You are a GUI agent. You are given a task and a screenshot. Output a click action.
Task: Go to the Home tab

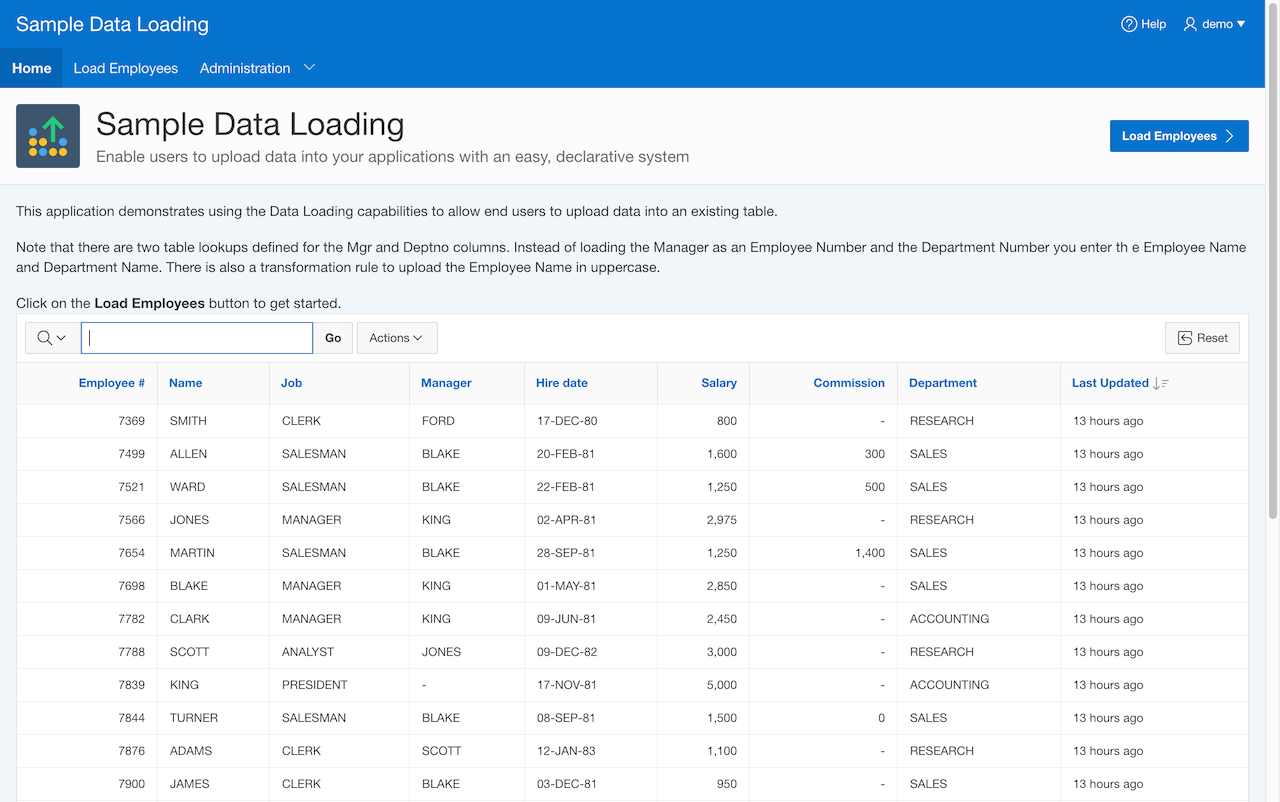tap(31, 68)
